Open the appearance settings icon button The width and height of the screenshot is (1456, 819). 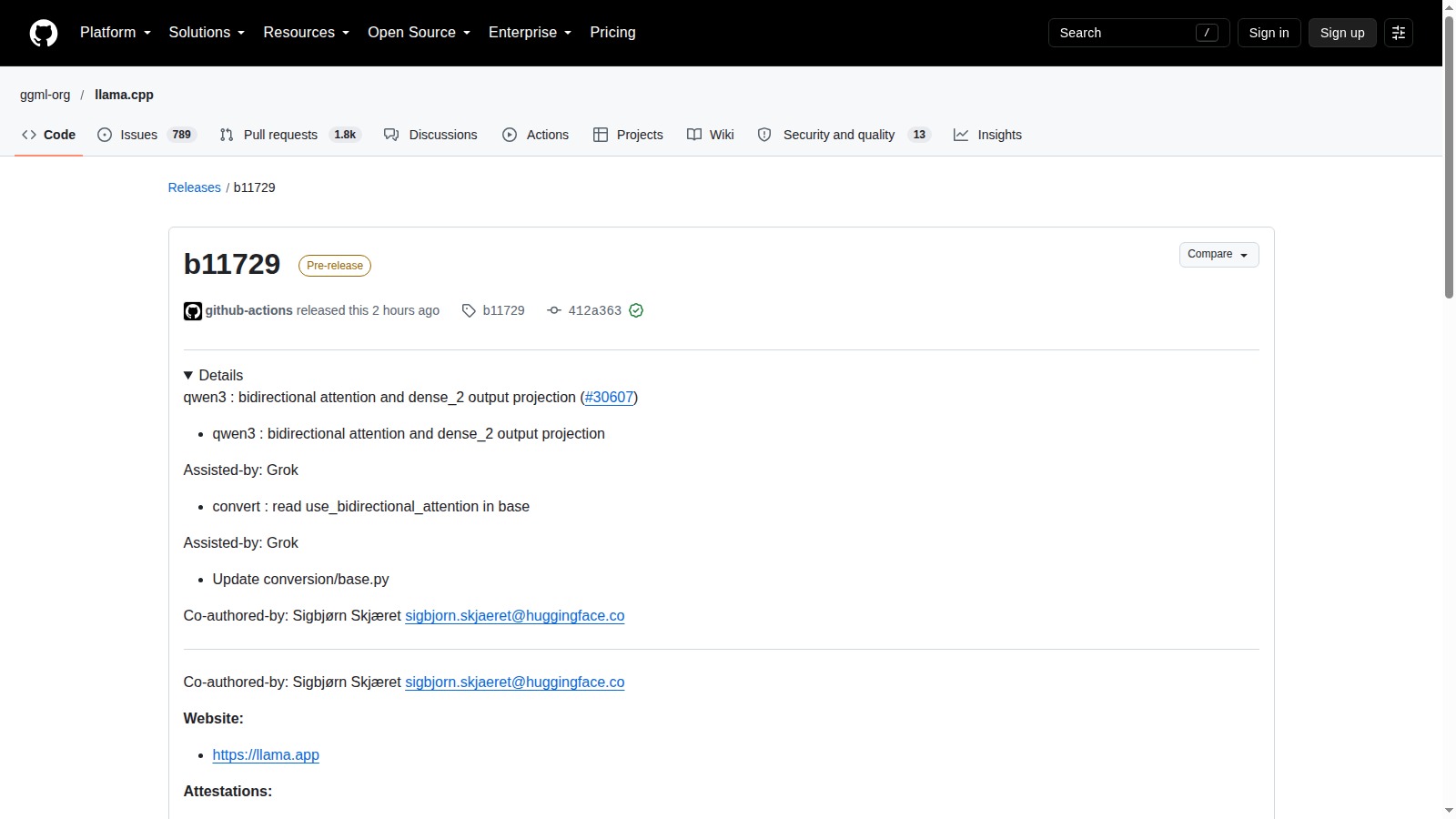pyautogui.click(x=1399, y=33)
